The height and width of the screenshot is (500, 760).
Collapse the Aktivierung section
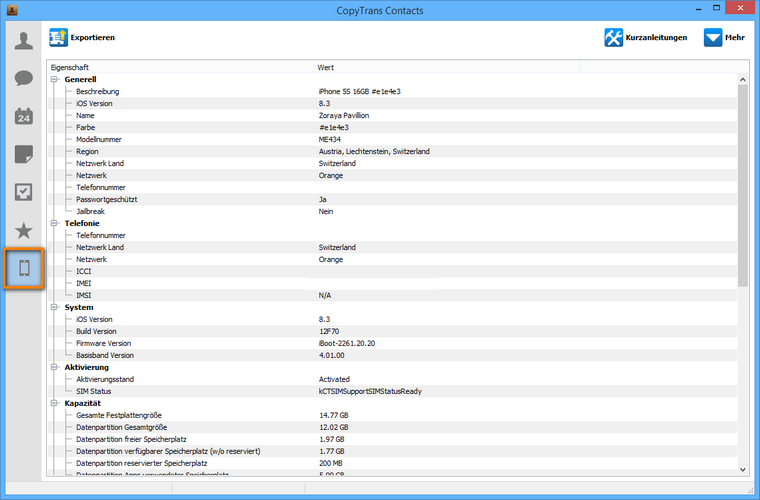[54, 367]
